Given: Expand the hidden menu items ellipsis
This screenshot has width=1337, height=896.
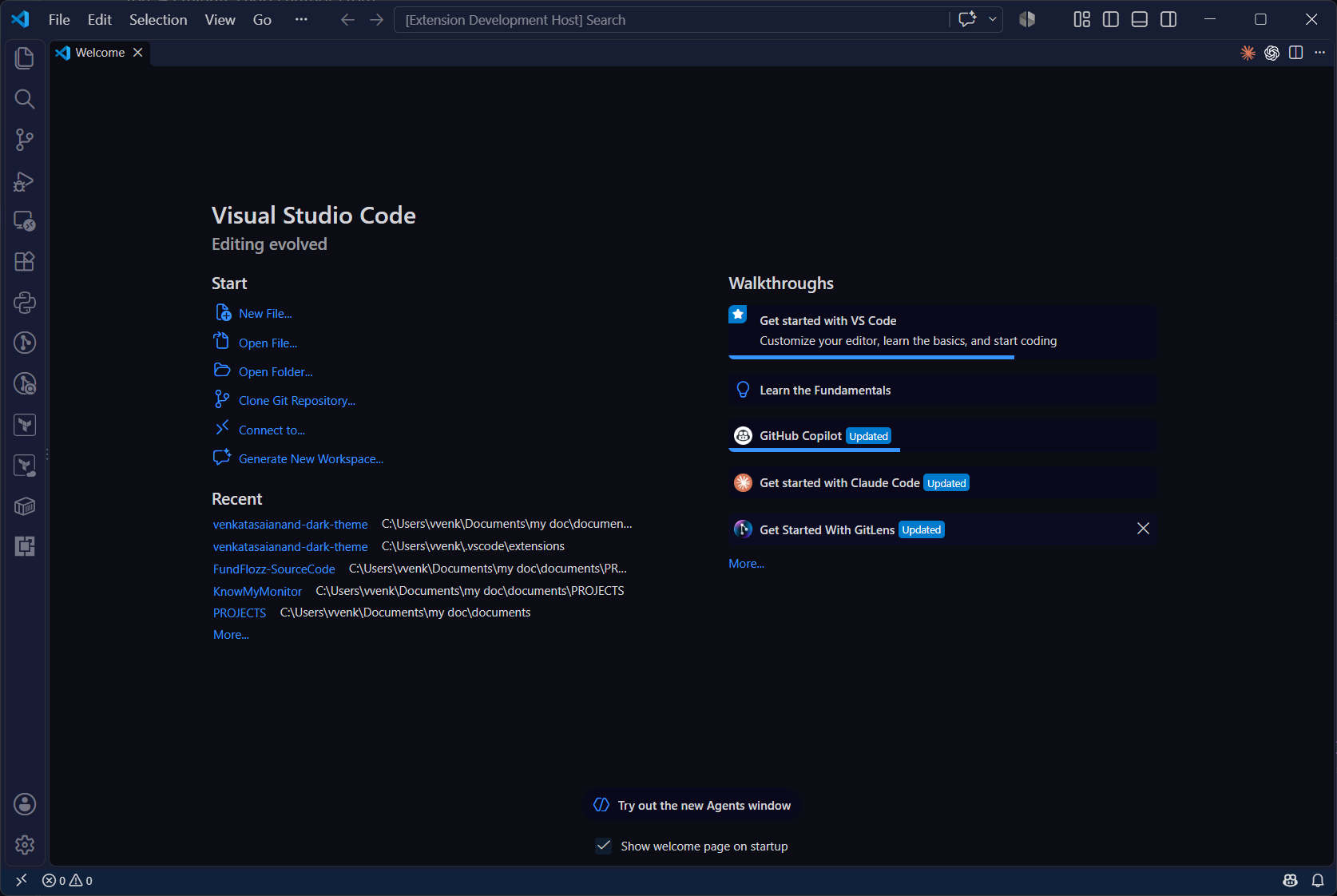Looking at the screenshot, I should tap(301, 20).
